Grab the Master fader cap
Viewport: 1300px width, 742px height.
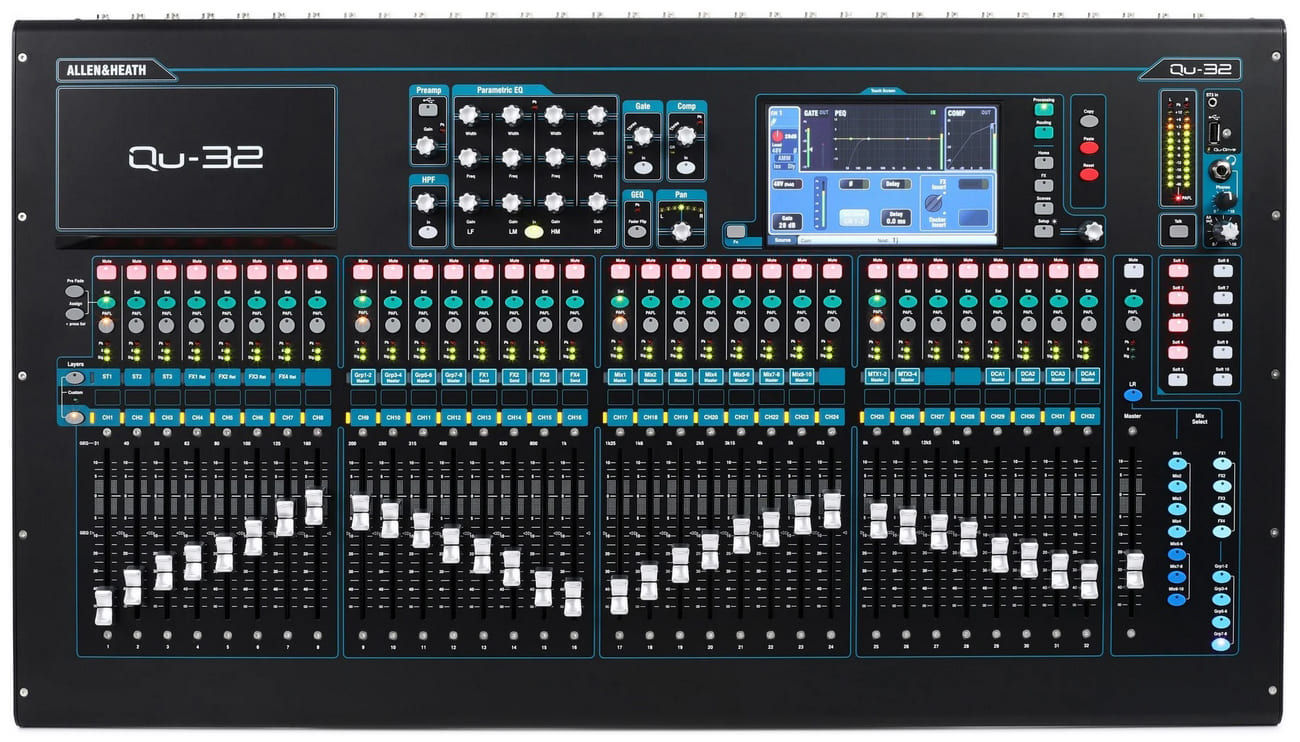coord(1134,570)
